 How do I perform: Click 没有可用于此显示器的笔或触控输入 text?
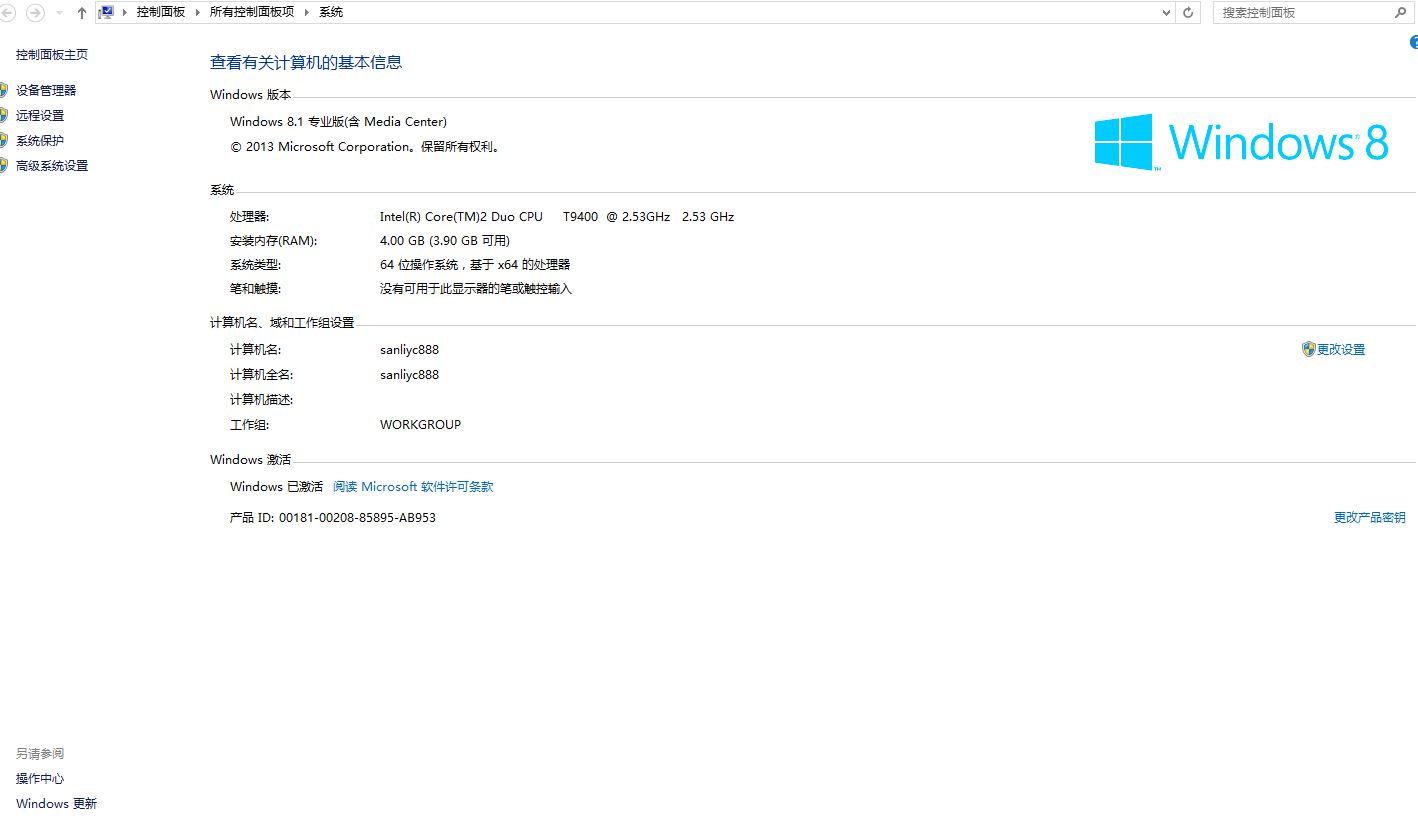(x=476, y=289)
